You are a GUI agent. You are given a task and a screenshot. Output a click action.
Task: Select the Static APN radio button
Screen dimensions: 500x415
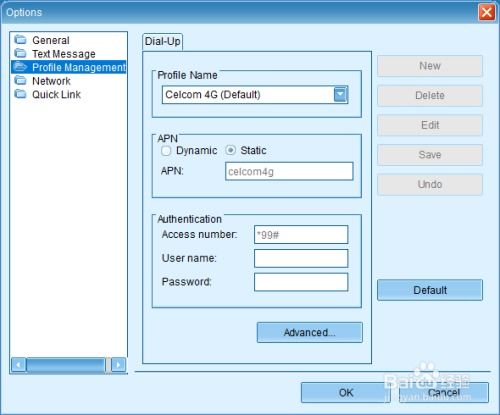pos(230,150)
